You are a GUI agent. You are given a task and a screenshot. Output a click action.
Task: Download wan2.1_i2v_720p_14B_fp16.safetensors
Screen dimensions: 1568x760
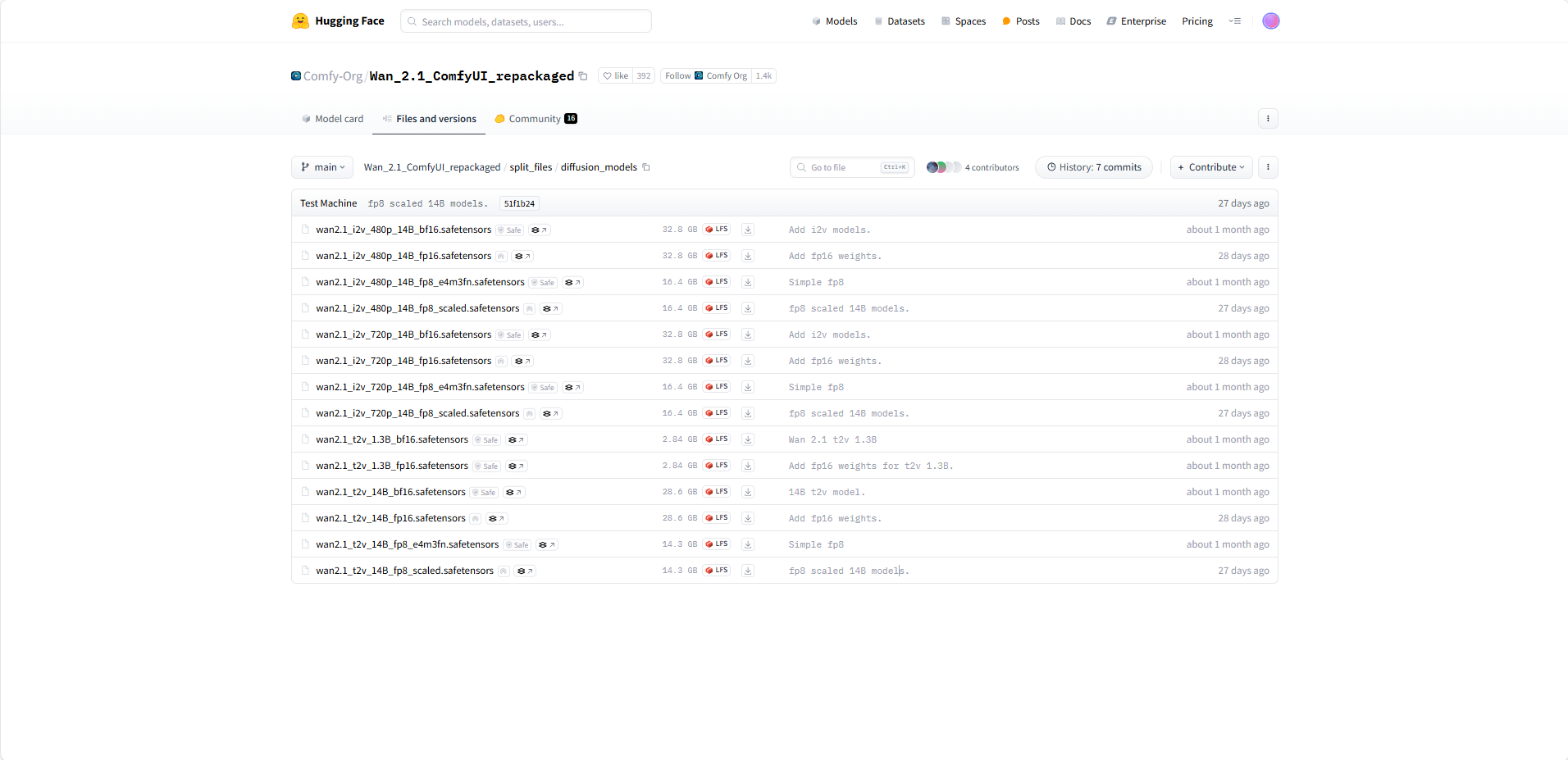click(748, 361)
